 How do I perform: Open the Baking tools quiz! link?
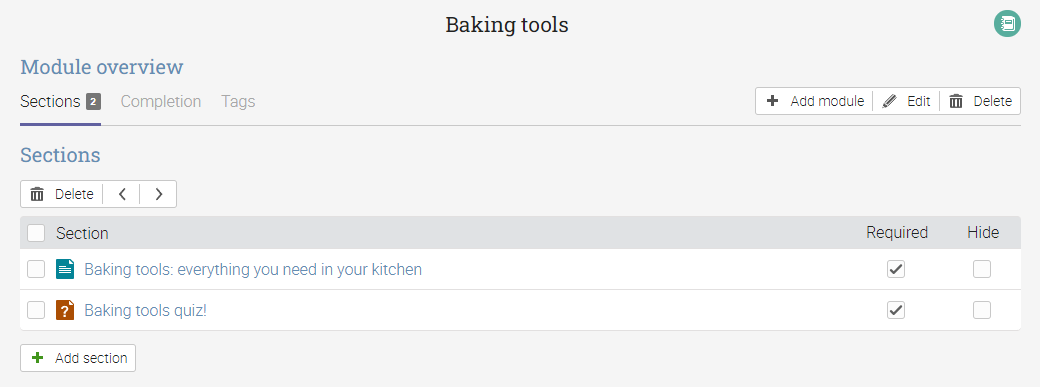[145, 310]
